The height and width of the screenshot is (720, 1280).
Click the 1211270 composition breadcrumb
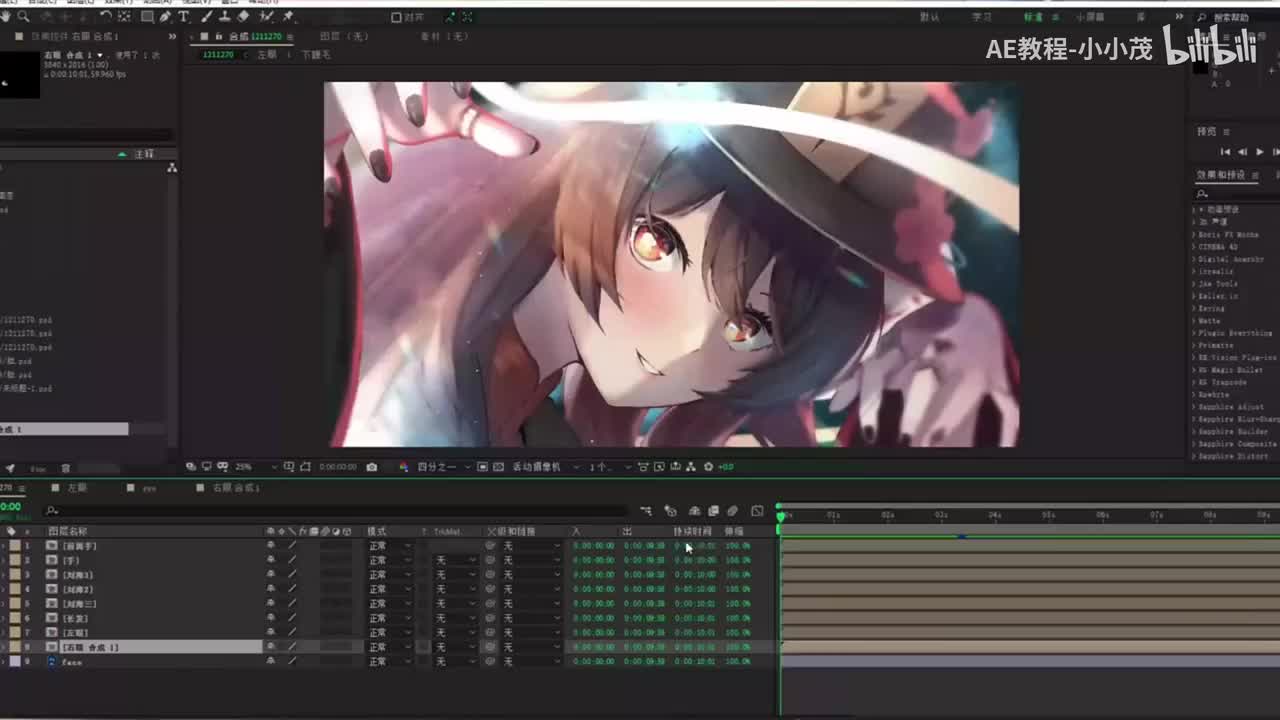point(218,54)
